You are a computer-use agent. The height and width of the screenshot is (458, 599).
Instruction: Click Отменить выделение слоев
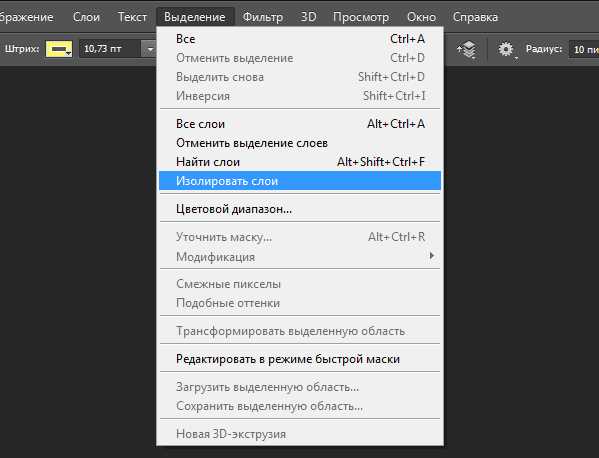pyautogui.click(x=300, y=143)
